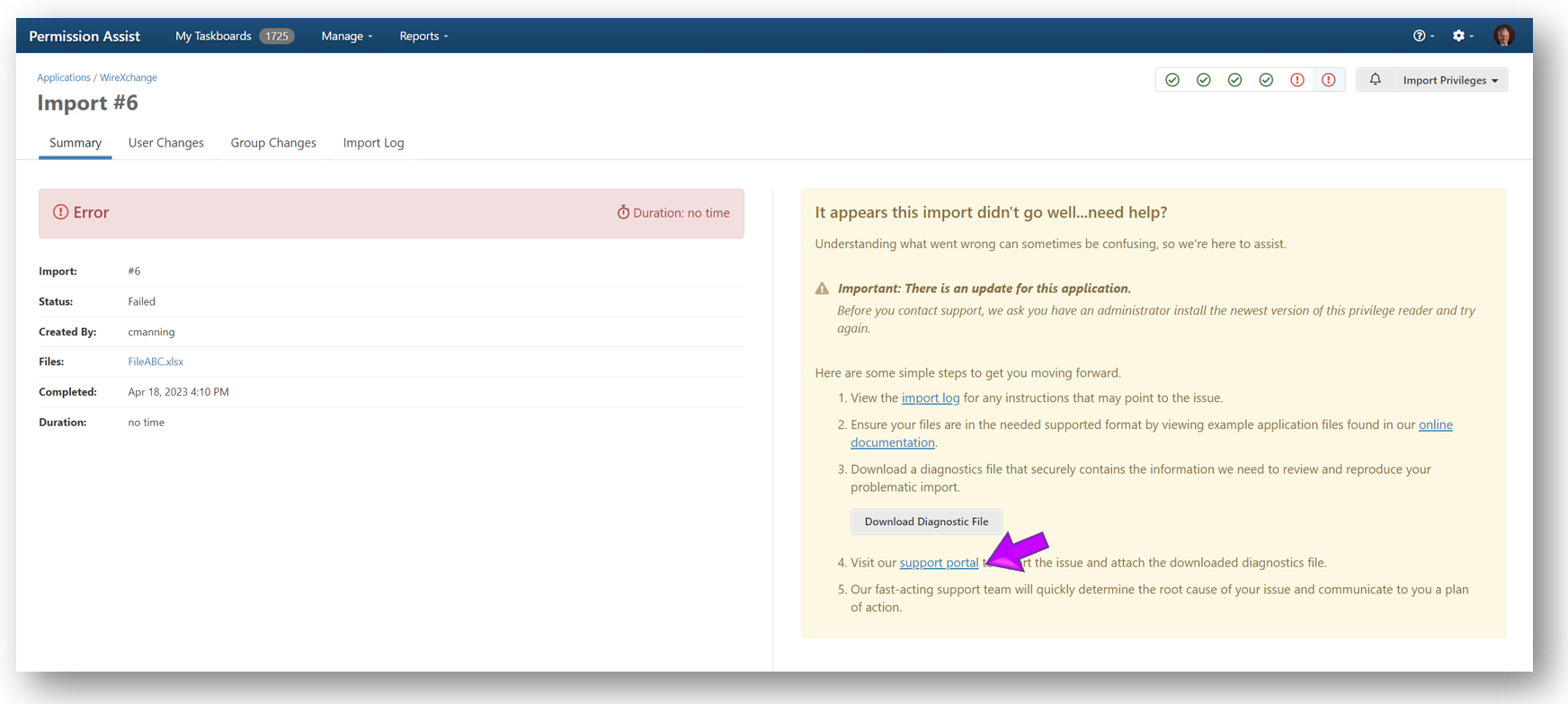Click the Download Diagnostic File button
The height and width of the screenshot is (704, 1568).
click(x=926, y=521)
